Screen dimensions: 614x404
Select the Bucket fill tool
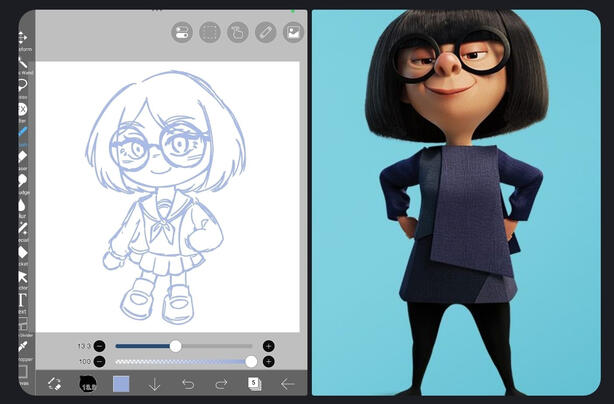click(x=22, y=253)
